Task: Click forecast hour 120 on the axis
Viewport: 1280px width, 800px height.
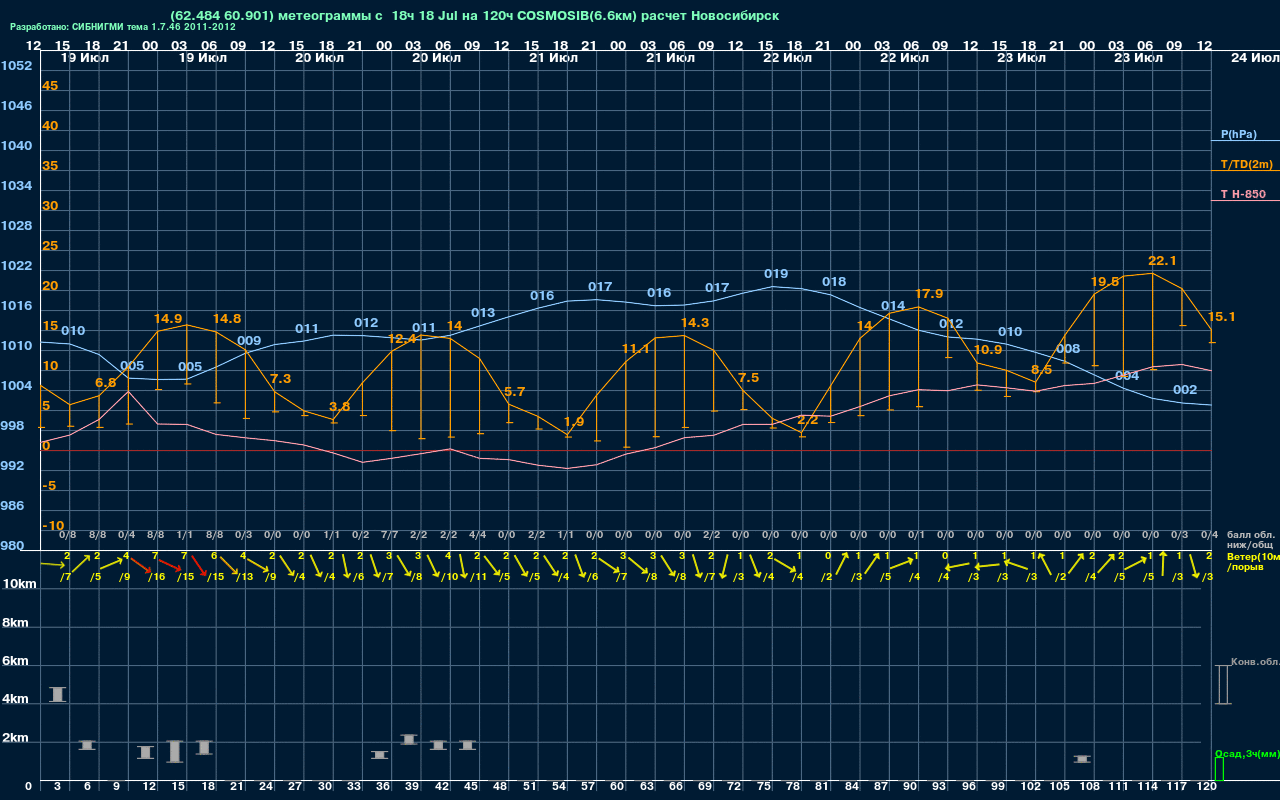Action: (1207, 788)
